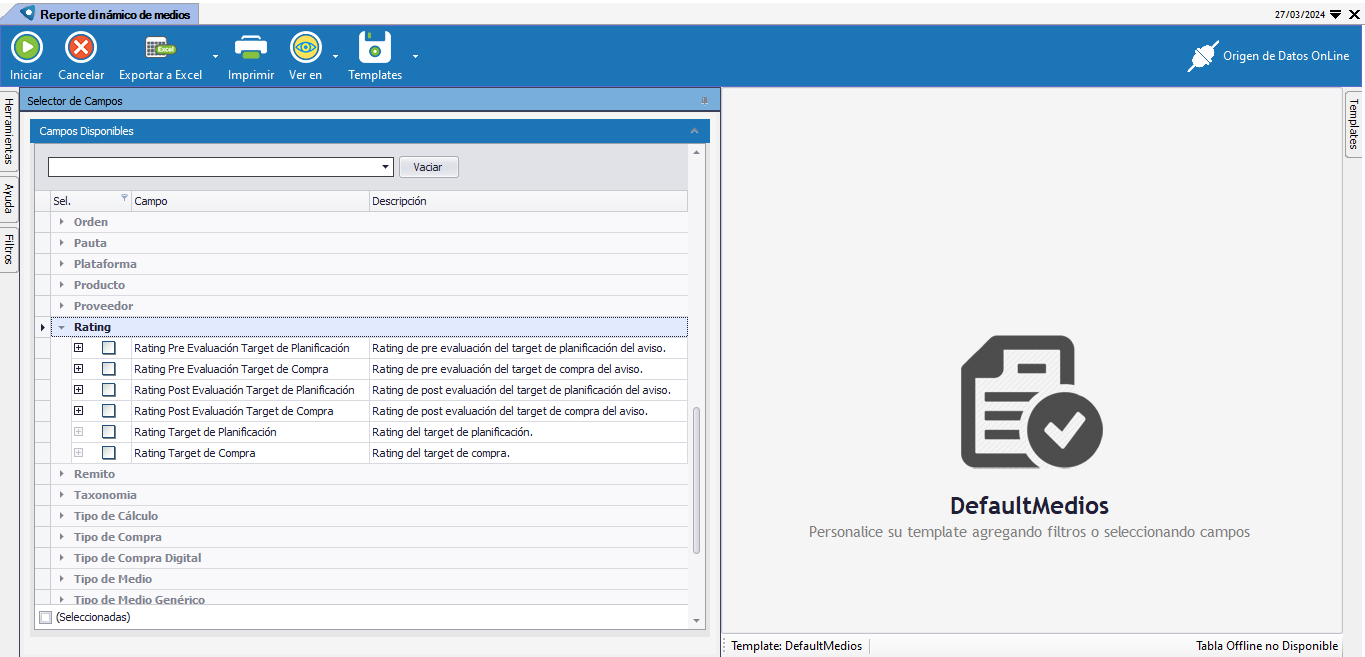Collapse the Rating group
1365x657 pixels.
[62, 327]
